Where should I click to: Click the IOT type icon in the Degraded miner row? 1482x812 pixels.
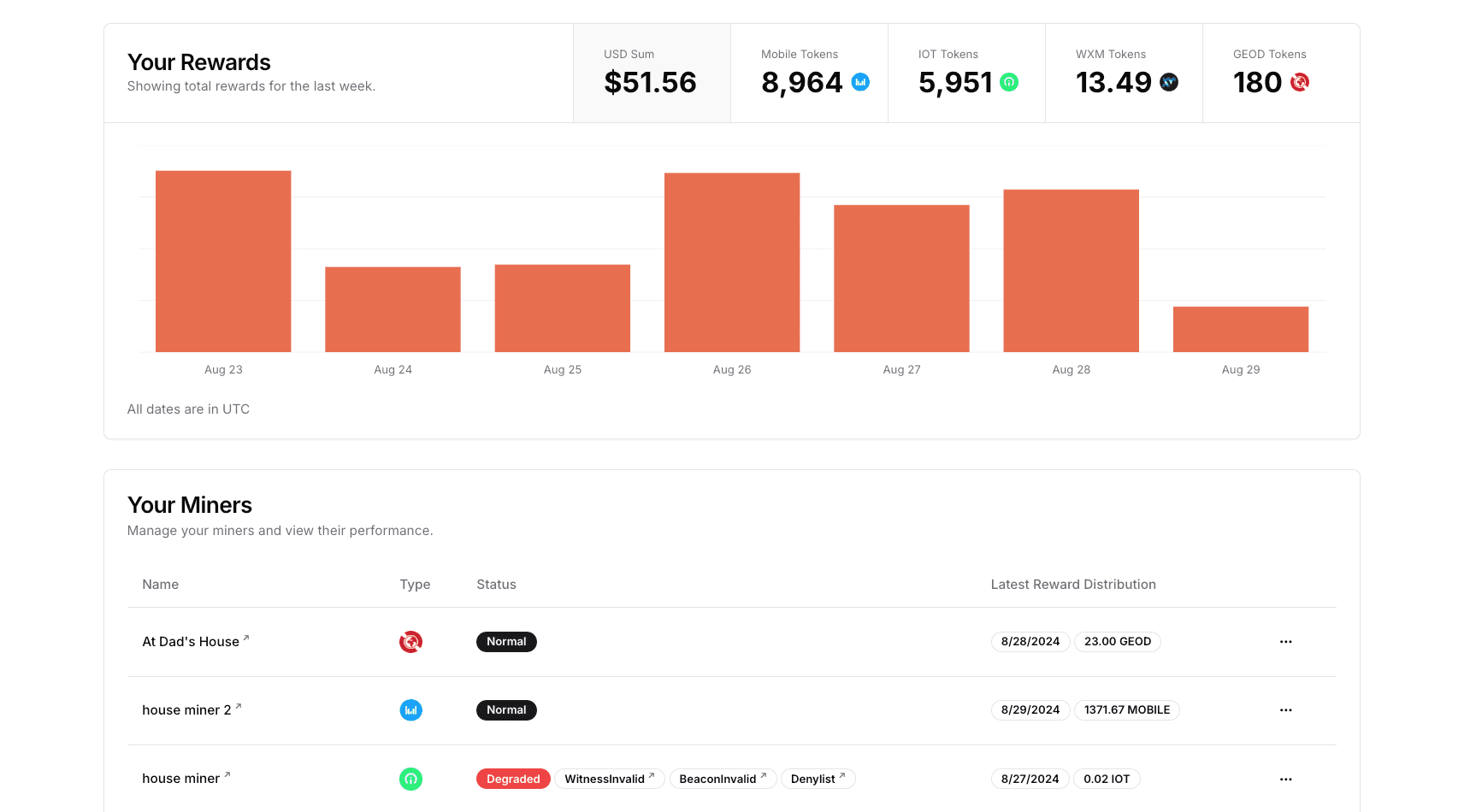coord(410,779)
